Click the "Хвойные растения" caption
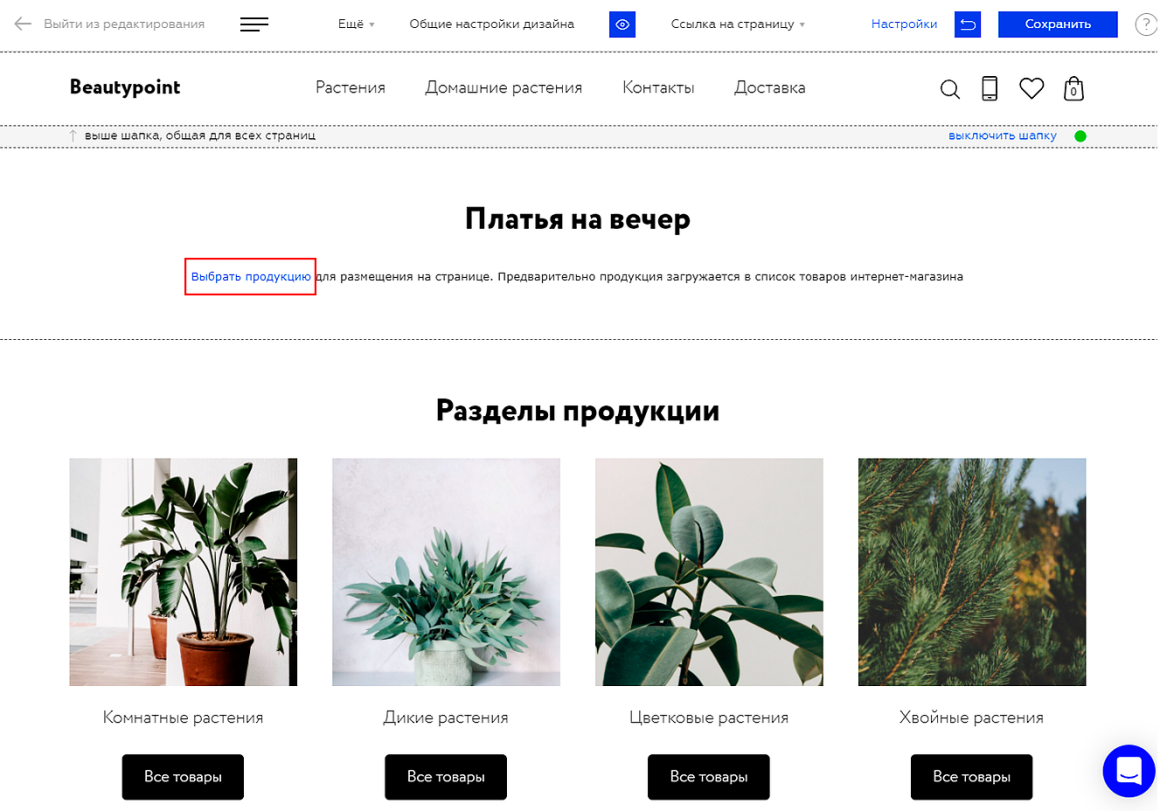This screenshot has width=1160, height=811. [x=972, y=718]
